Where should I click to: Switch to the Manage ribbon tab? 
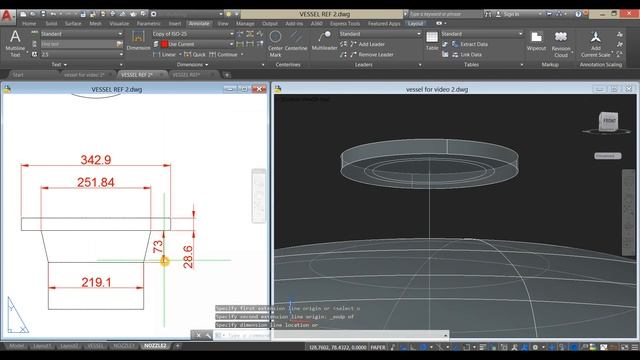click(245, 24)
